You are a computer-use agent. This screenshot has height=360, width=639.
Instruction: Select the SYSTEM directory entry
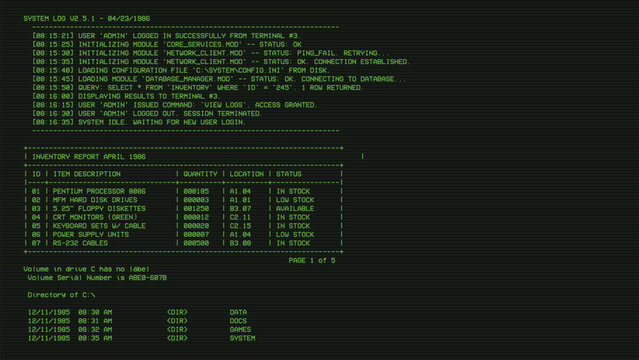coord(141,338)
